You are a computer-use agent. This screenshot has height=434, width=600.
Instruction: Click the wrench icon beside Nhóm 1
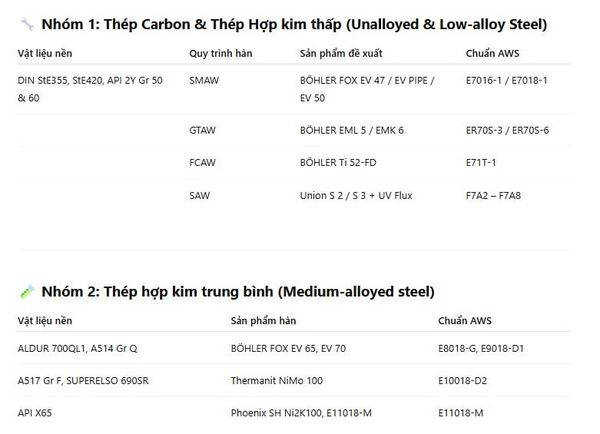[27, 24]
